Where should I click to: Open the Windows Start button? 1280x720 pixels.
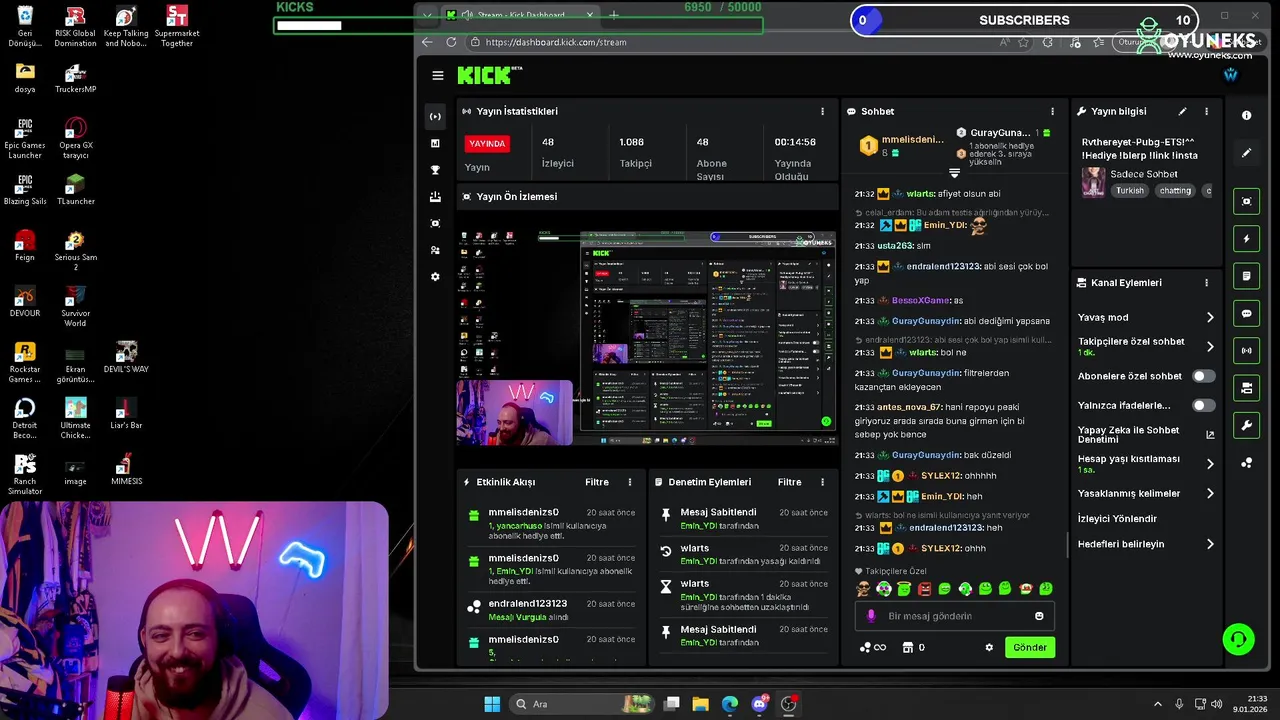[492, 704]
